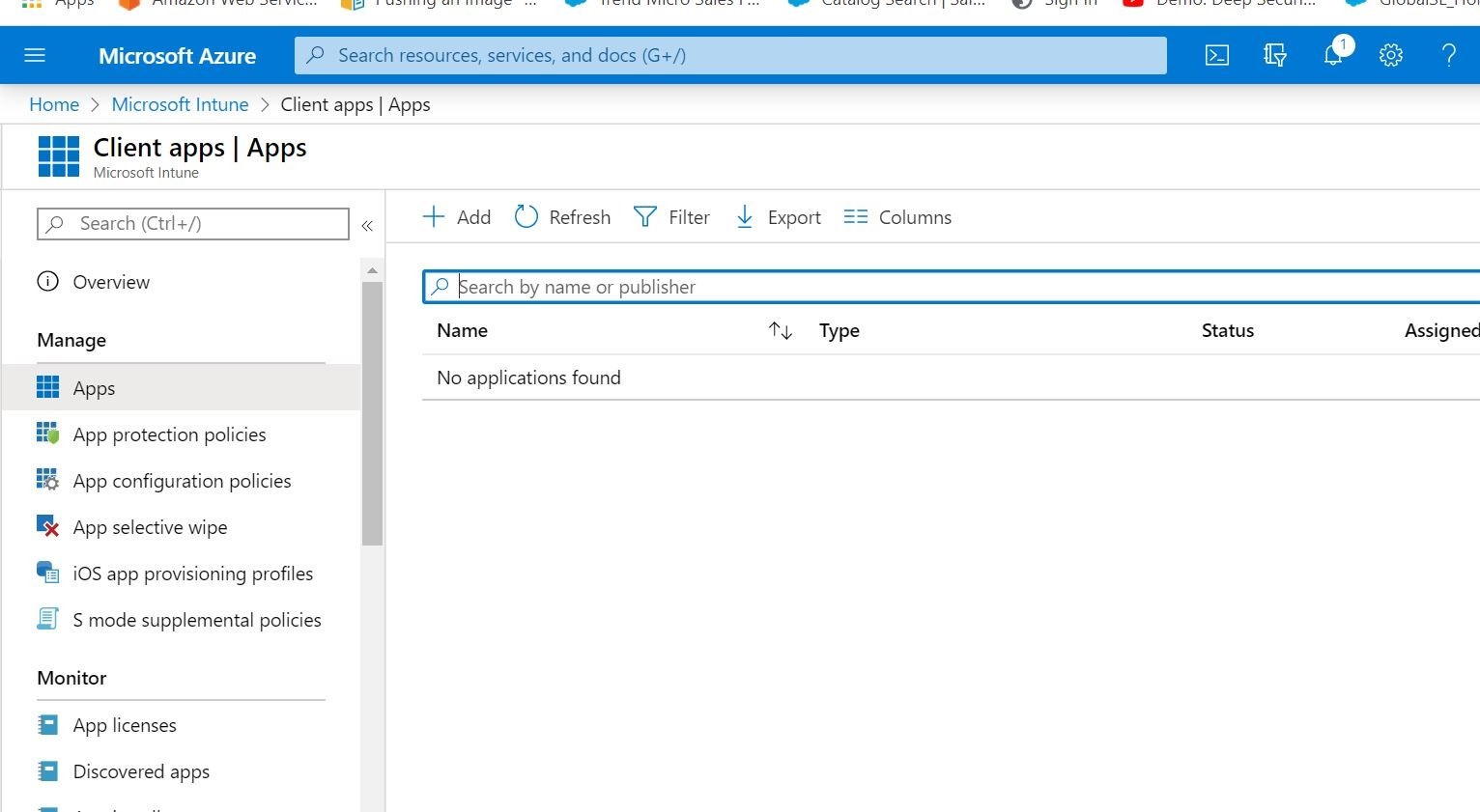
Task: Go to Microsoft Intune breadcrumb link
Action: pyautogui.click(x=180, y=104)
